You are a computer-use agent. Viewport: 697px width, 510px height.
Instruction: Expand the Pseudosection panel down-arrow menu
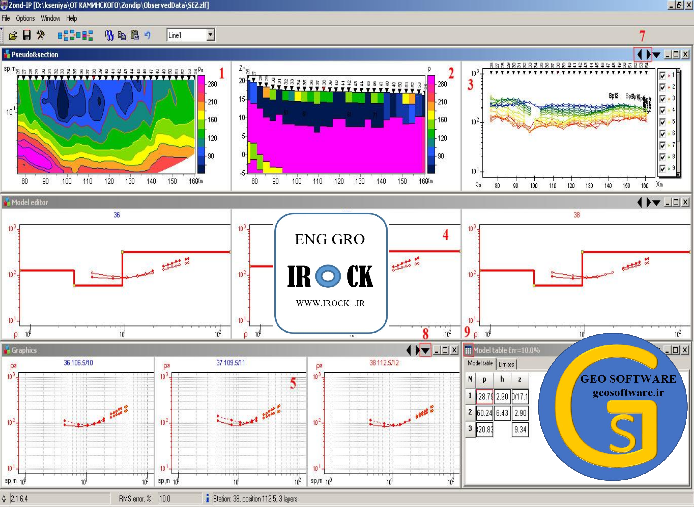(x=656, y=55)
